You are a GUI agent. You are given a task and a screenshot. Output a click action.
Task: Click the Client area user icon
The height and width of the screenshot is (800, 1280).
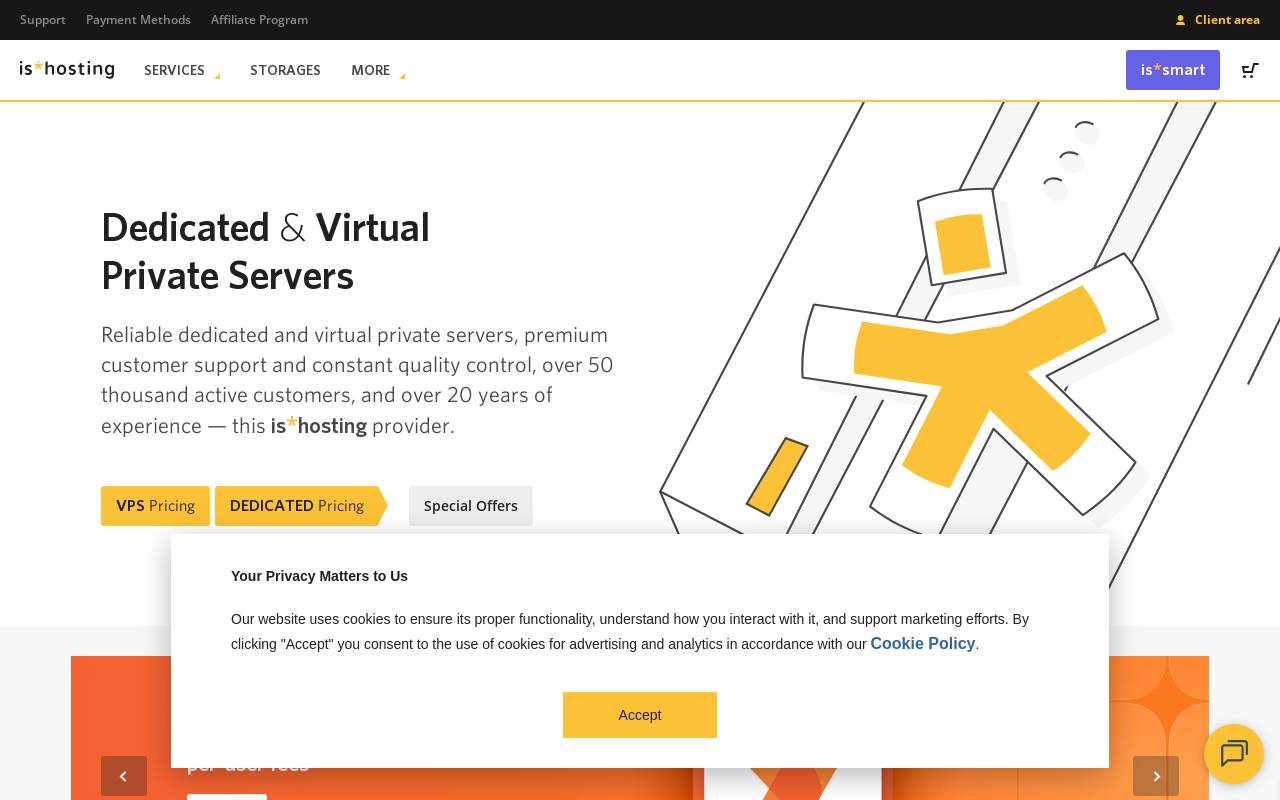coord(1180,20)
